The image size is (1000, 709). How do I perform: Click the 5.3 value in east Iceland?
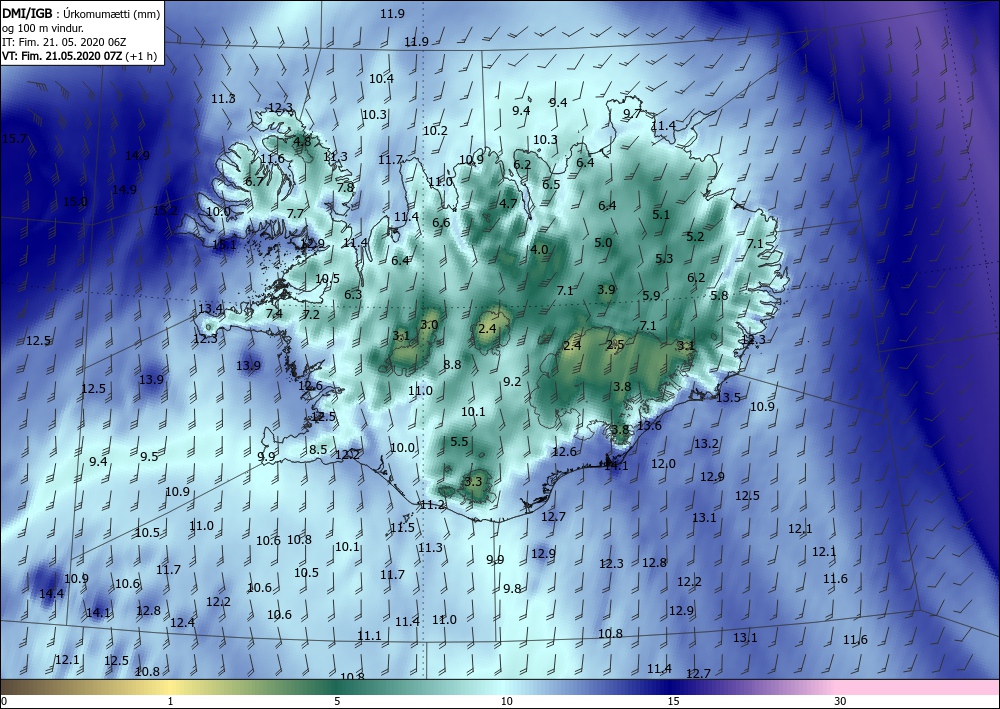664,258
